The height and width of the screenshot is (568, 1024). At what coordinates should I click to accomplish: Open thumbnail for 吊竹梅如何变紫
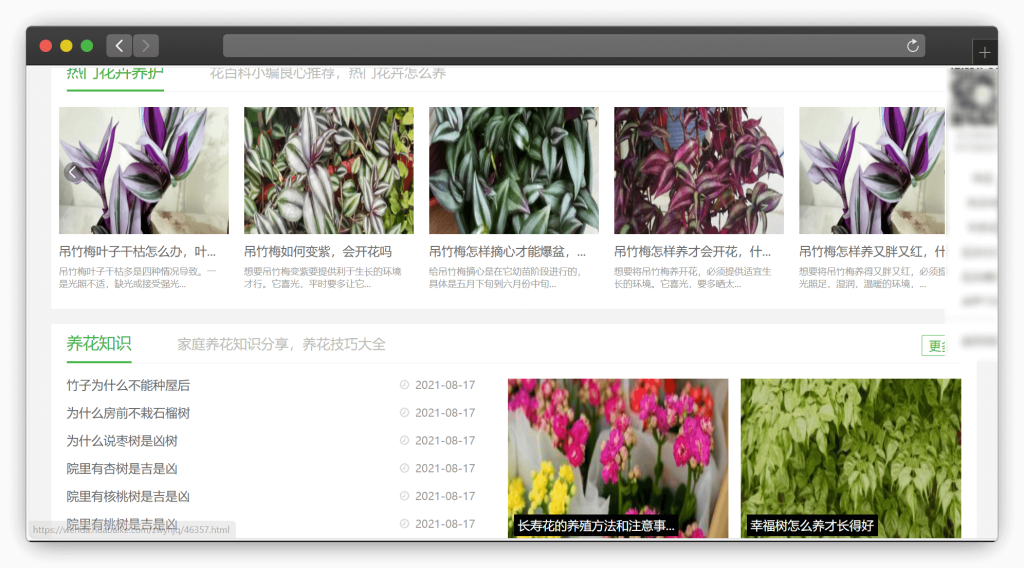[328, 170]
